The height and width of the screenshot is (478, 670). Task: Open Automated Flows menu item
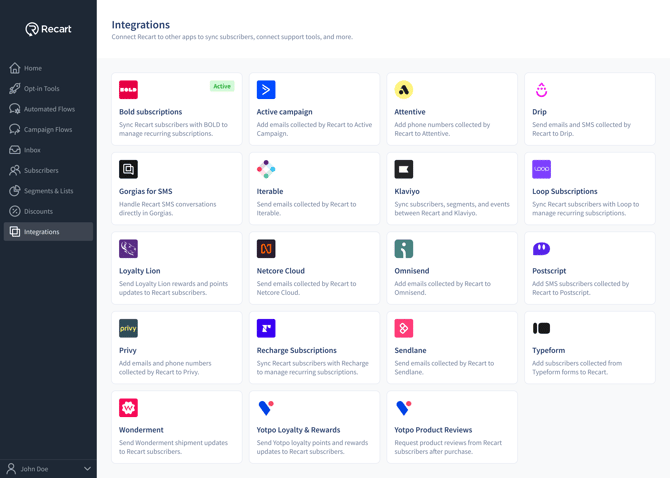point(48,109)
